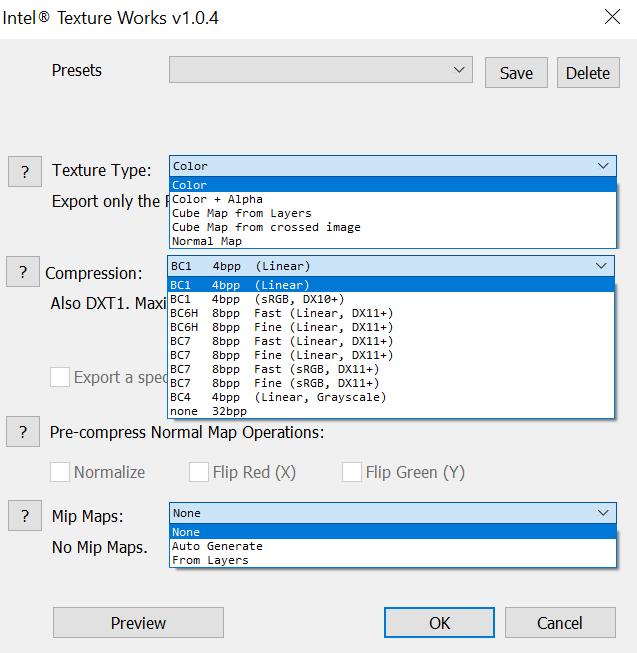Choose Color + Alpha texture type
637x653 pixels.
[393, 199]
